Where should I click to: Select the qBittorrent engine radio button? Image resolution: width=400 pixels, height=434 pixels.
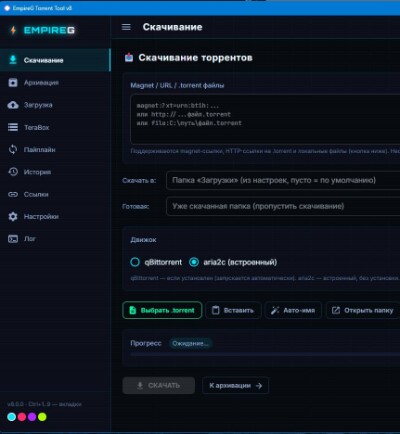(x=135, y=262)
